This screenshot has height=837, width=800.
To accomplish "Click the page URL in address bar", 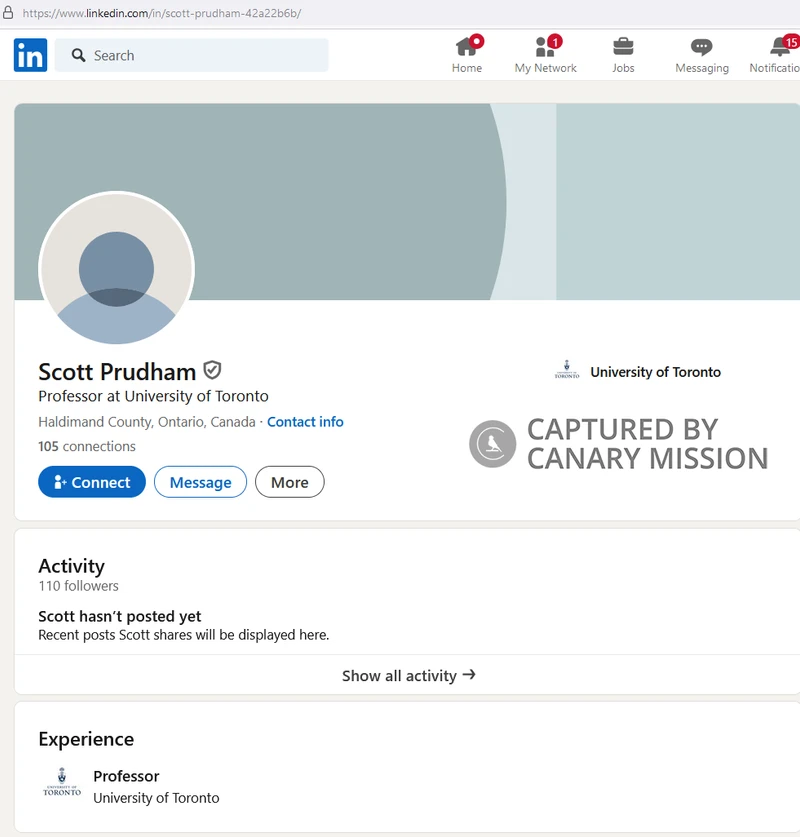I will 162,13.
